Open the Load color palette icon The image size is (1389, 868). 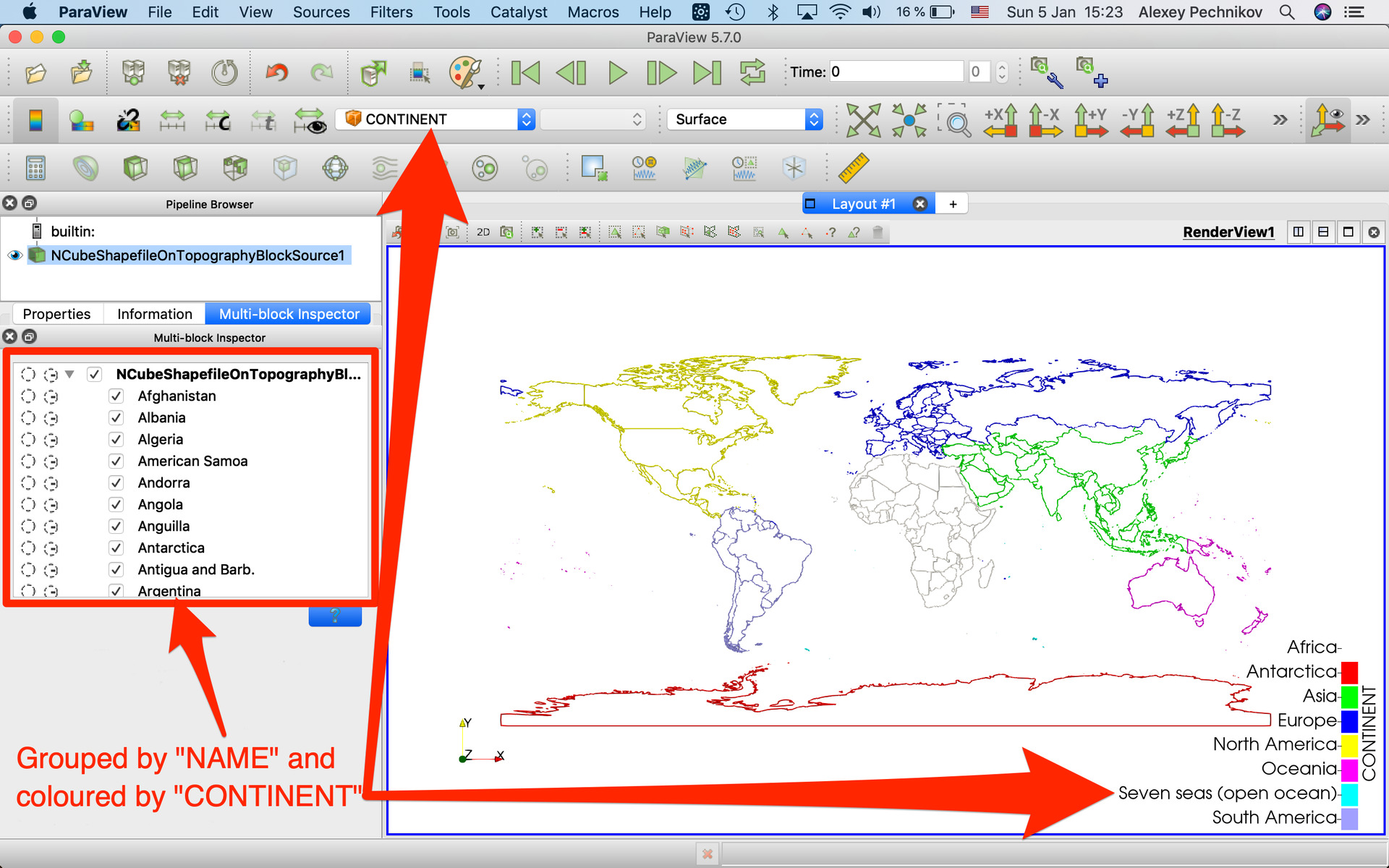click(466, 72)
